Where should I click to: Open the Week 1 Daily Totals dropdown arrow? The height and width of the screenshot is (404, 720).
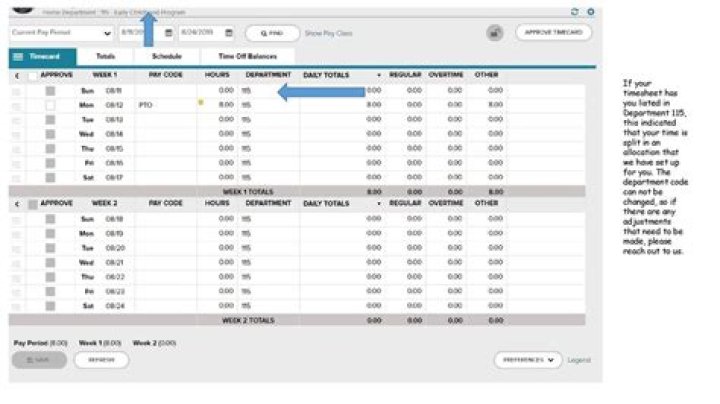[x=379, y=75]
